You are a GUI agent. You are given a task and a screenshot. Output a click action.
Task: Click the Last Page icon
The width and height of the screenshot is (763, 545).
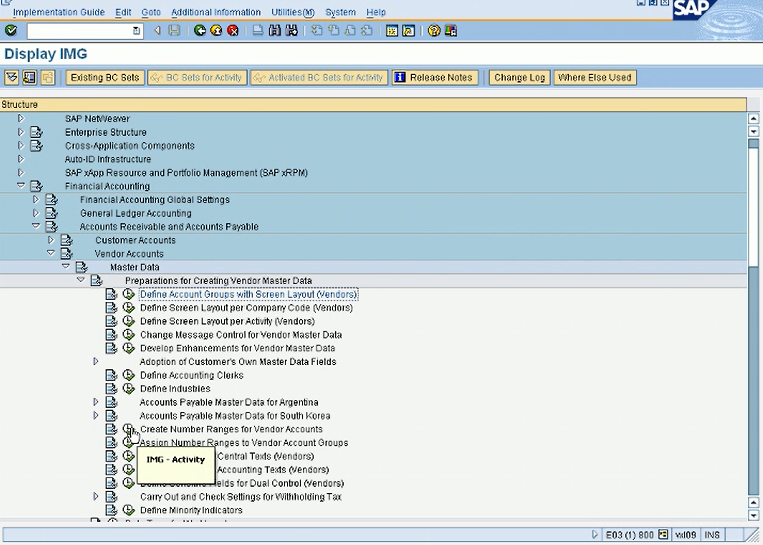click(366, 31)
